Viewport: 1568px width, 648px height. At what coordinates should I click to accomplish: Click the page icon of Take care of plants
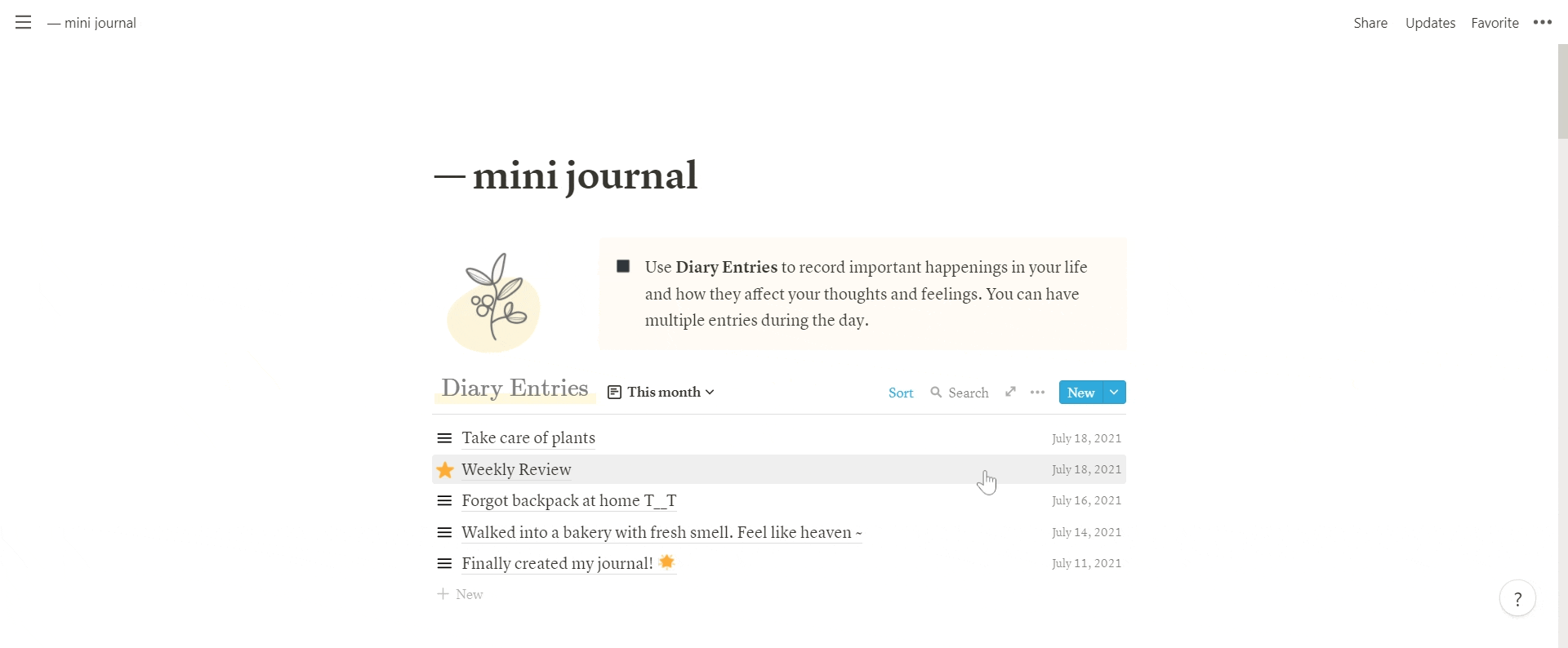click(444, 439)
